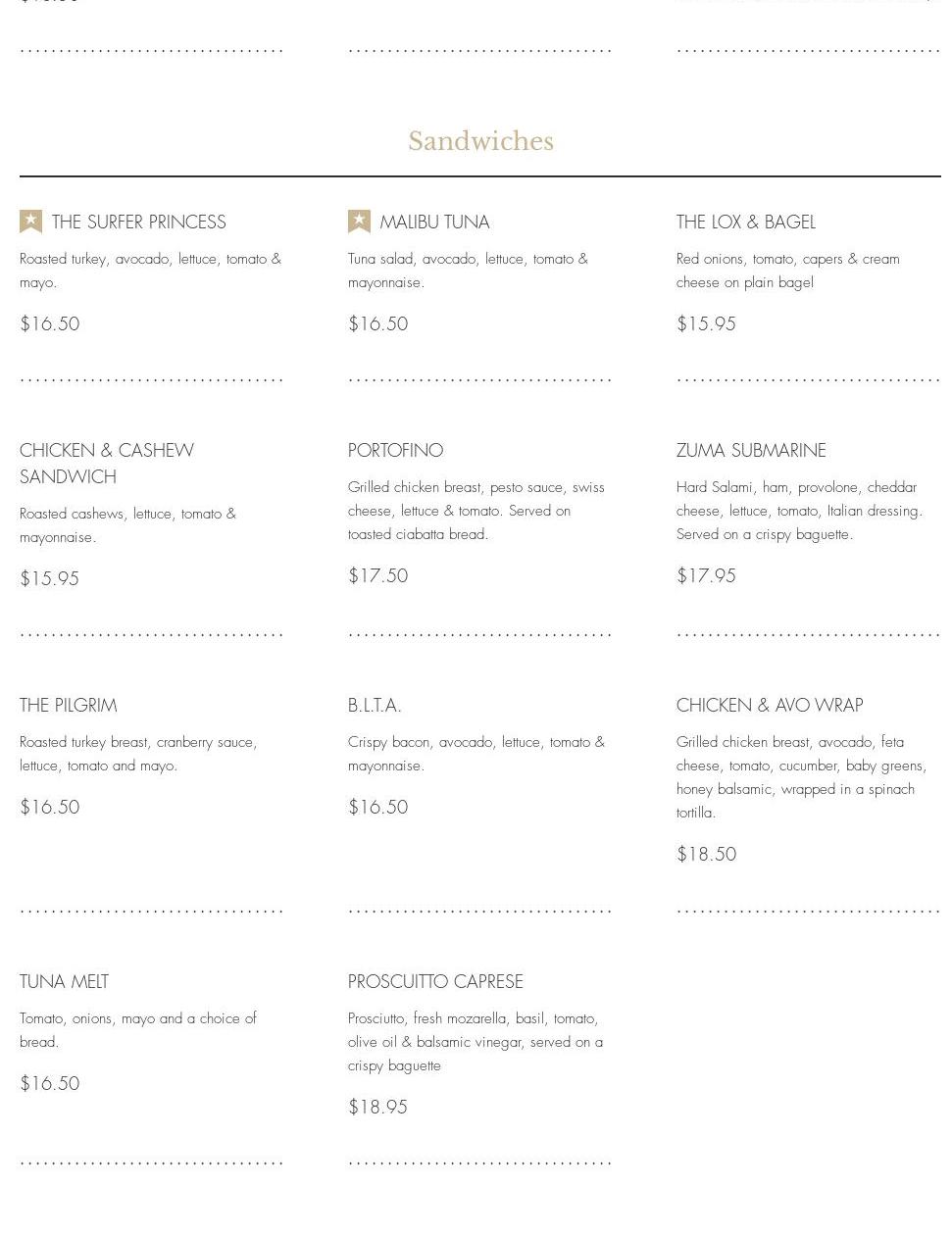Select the Zuma Submarine title
Viewport: 952px width, 1236px height.
tap(751, 451)
